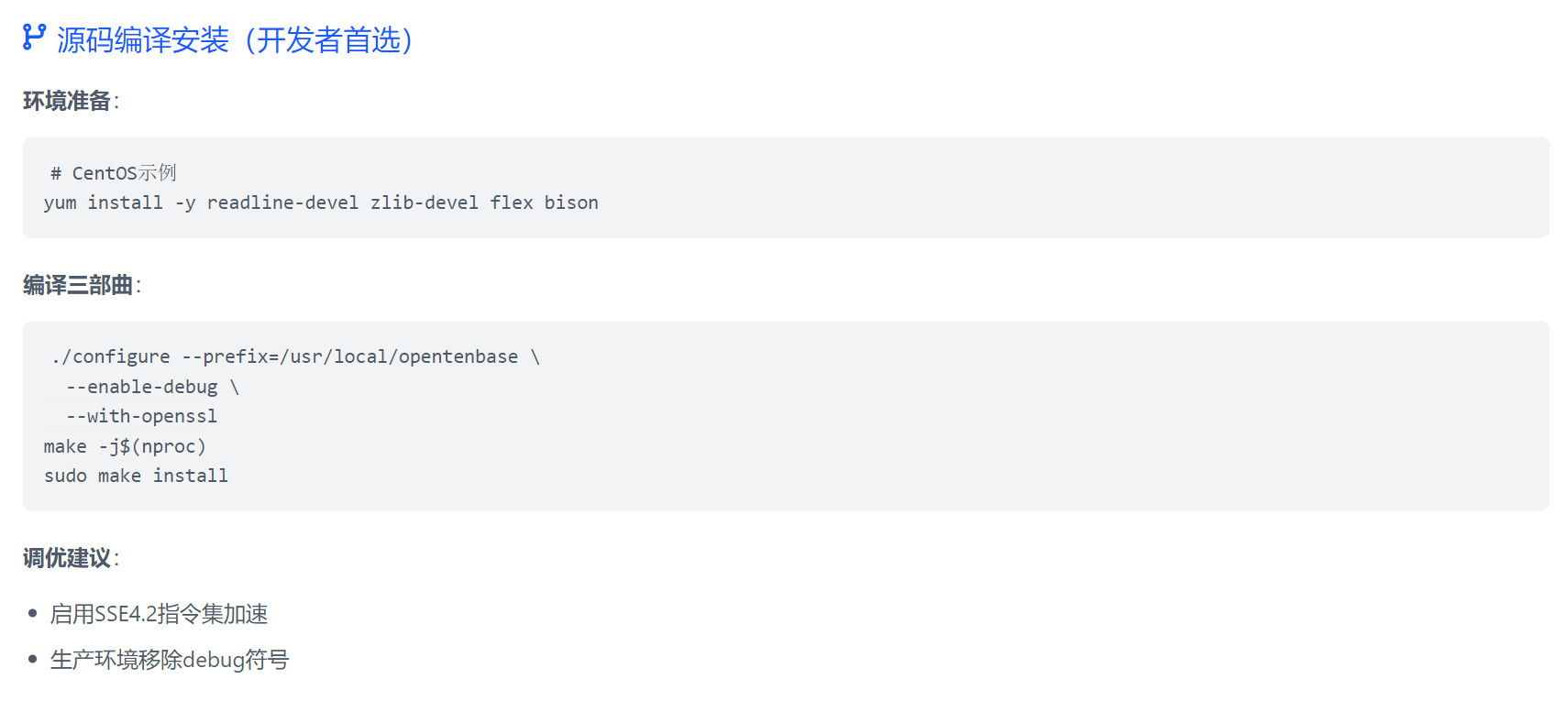The image size is (1568, 701).
Task: Click the git branch icon beside heading
Action: pos(34,37)
